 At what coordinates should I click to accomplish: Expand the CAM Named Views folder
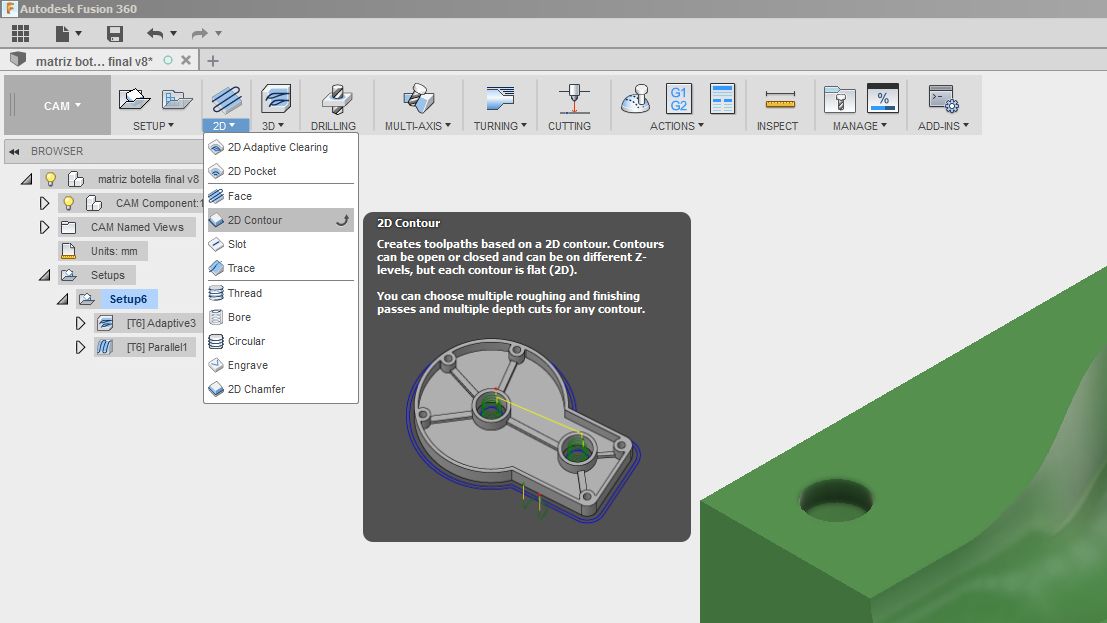(44, 227)
